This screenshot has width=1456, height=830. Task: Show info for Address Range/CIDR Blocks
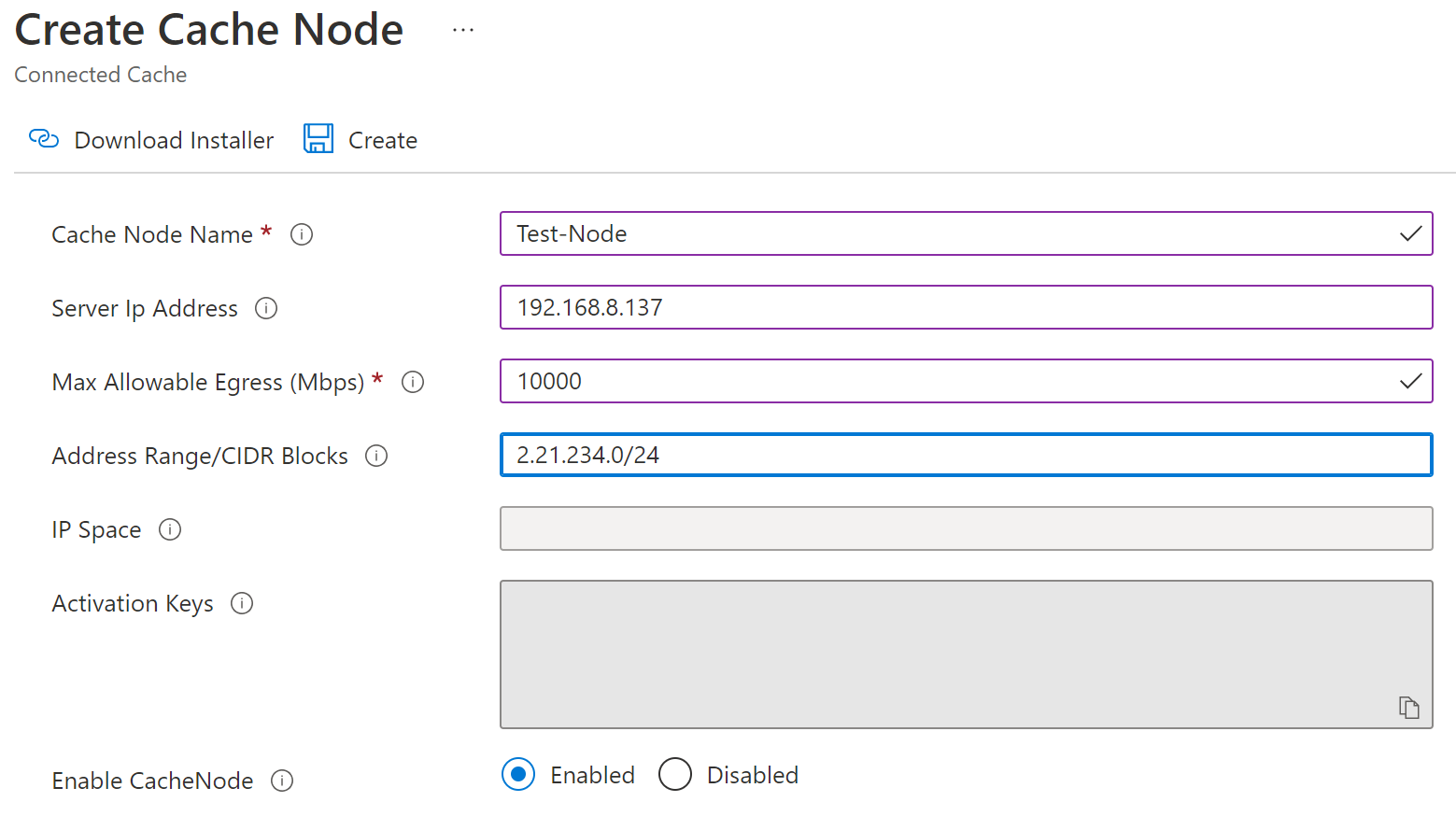pos(376,456)
